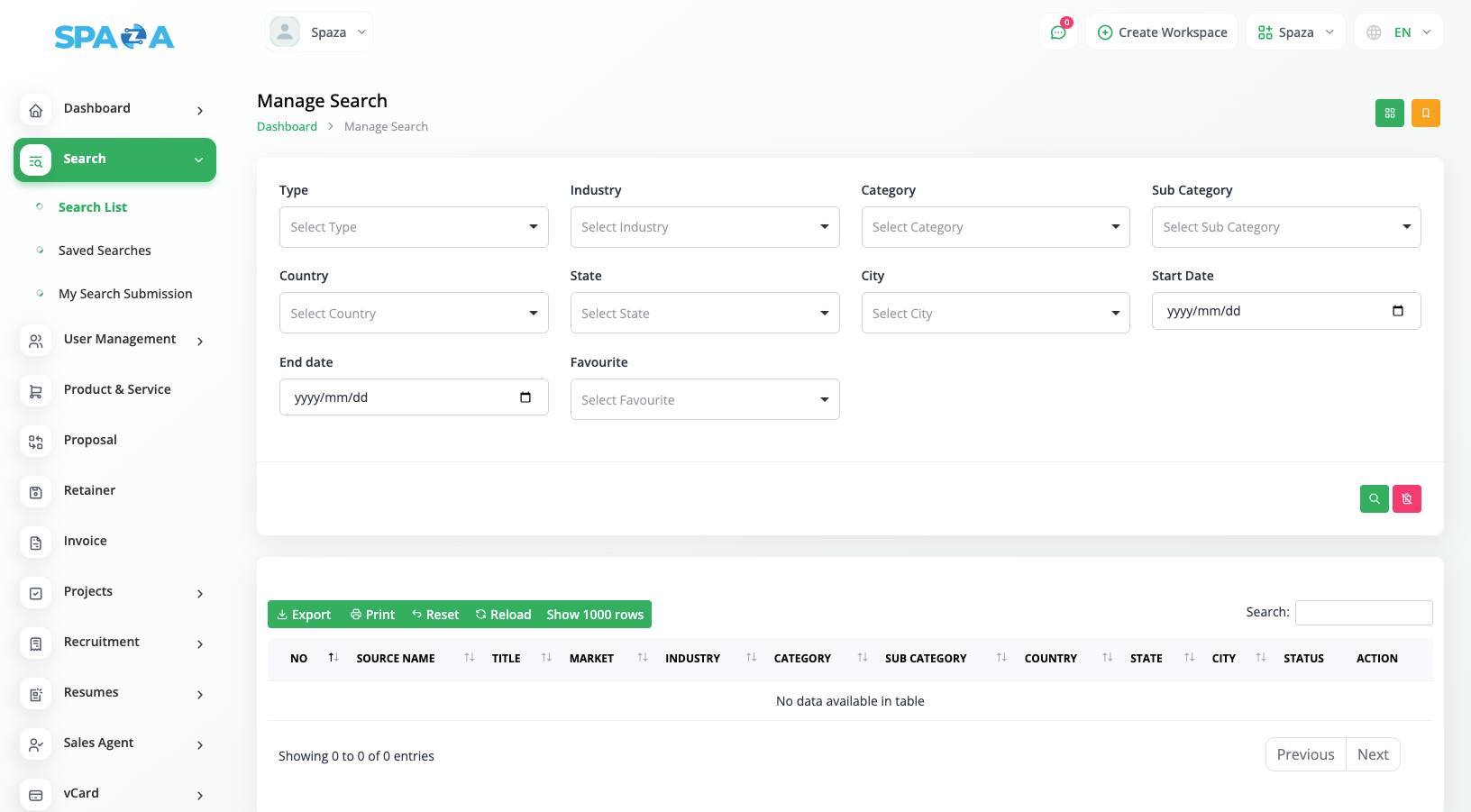This screenshot has height=812, width=1471.
Task: Click the globe language icon
Action: (1374, 32)
